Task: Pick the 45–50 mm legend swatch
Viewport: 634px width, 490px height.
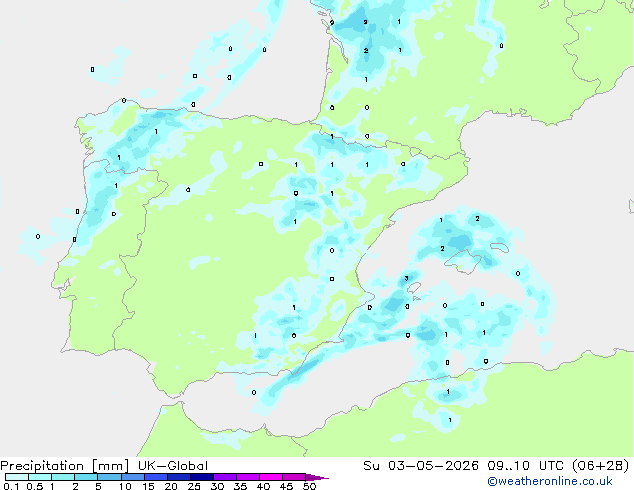Action: (294, 477)
